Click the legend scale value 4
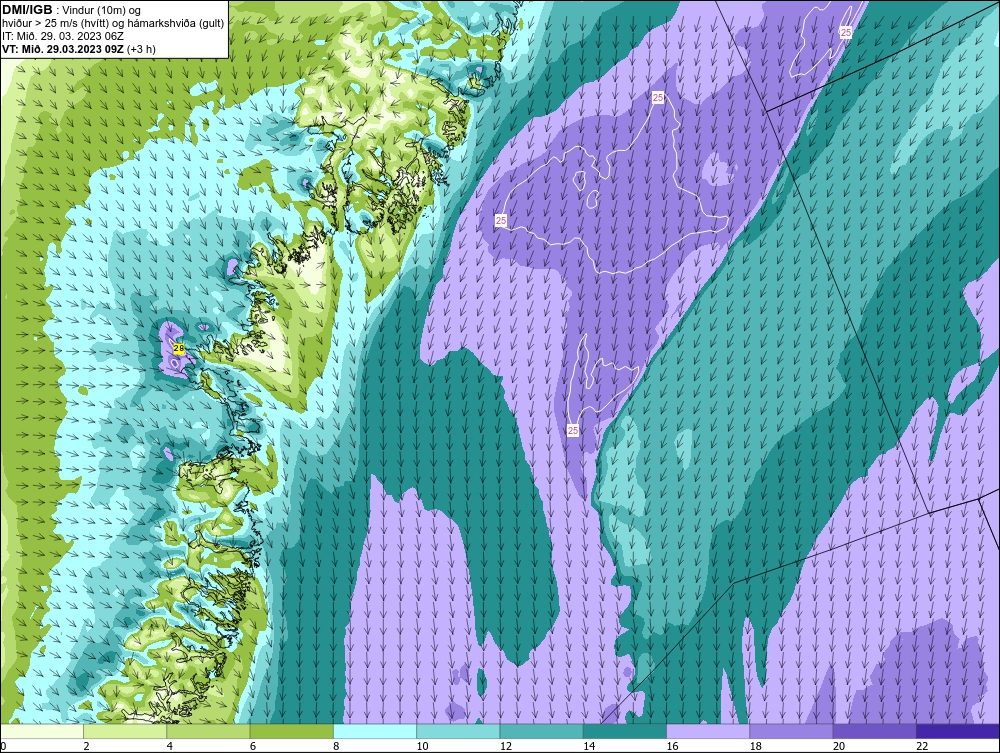 tap(170, 746)
